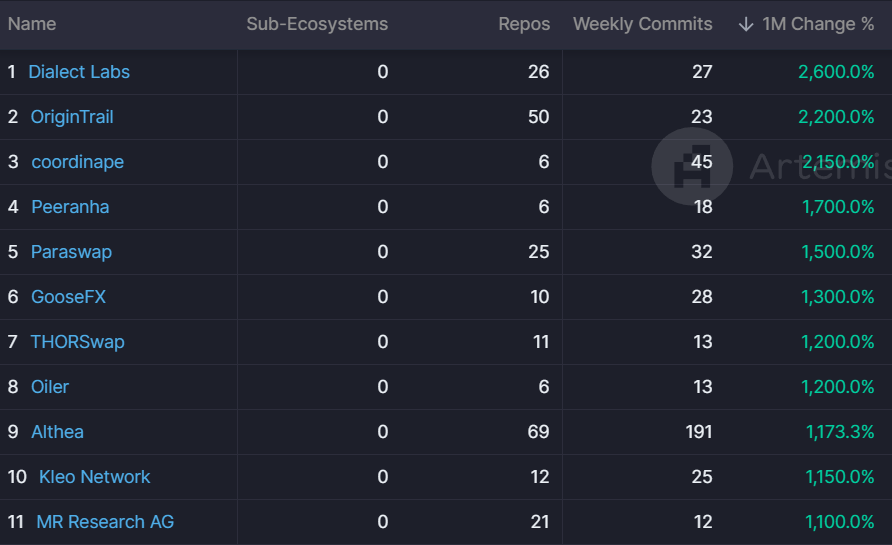The image size is (892, 545).
Task: Select Peeranha weekly commits 18
Action: point(703,207)
